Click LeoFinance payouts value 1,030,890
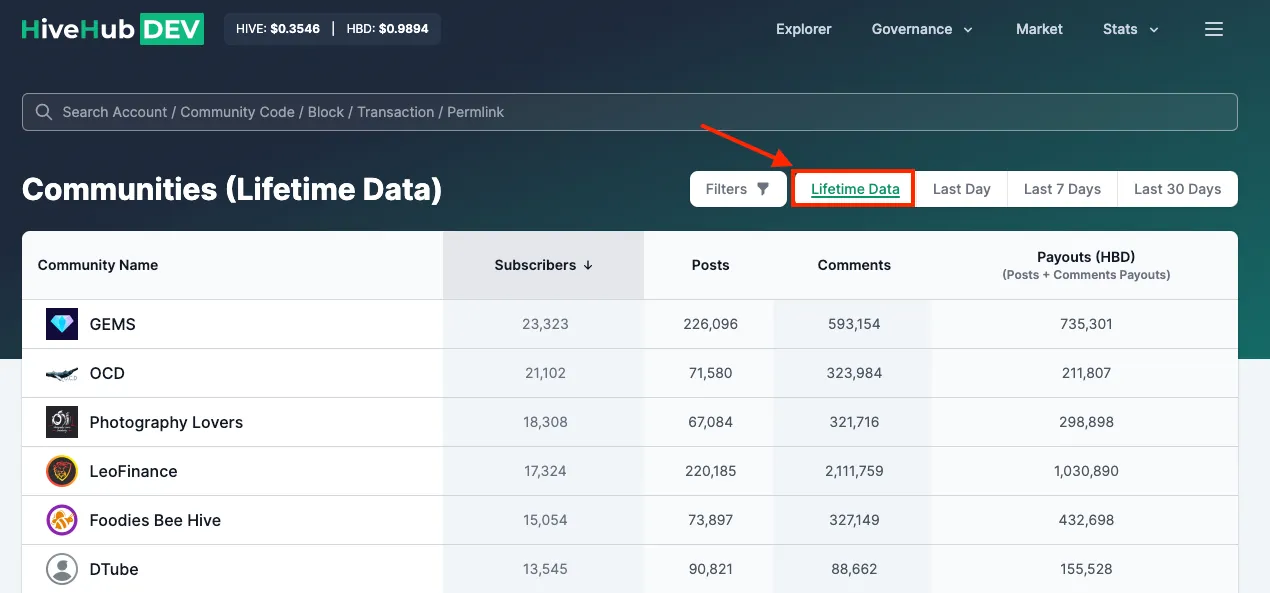This screenshot has height=593, width=1270. click(x=1086, y=471)
